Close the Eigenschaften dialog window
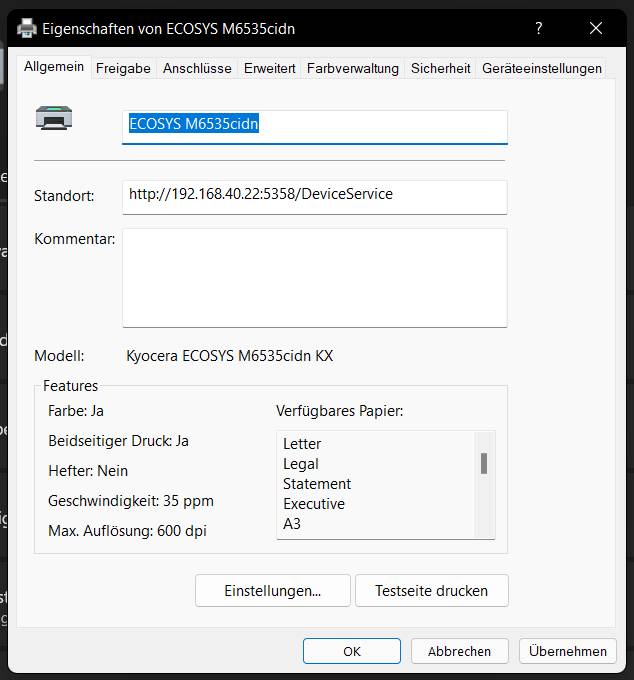The height and width of the screenshot is (680, 634). click(x=596, y=28)
